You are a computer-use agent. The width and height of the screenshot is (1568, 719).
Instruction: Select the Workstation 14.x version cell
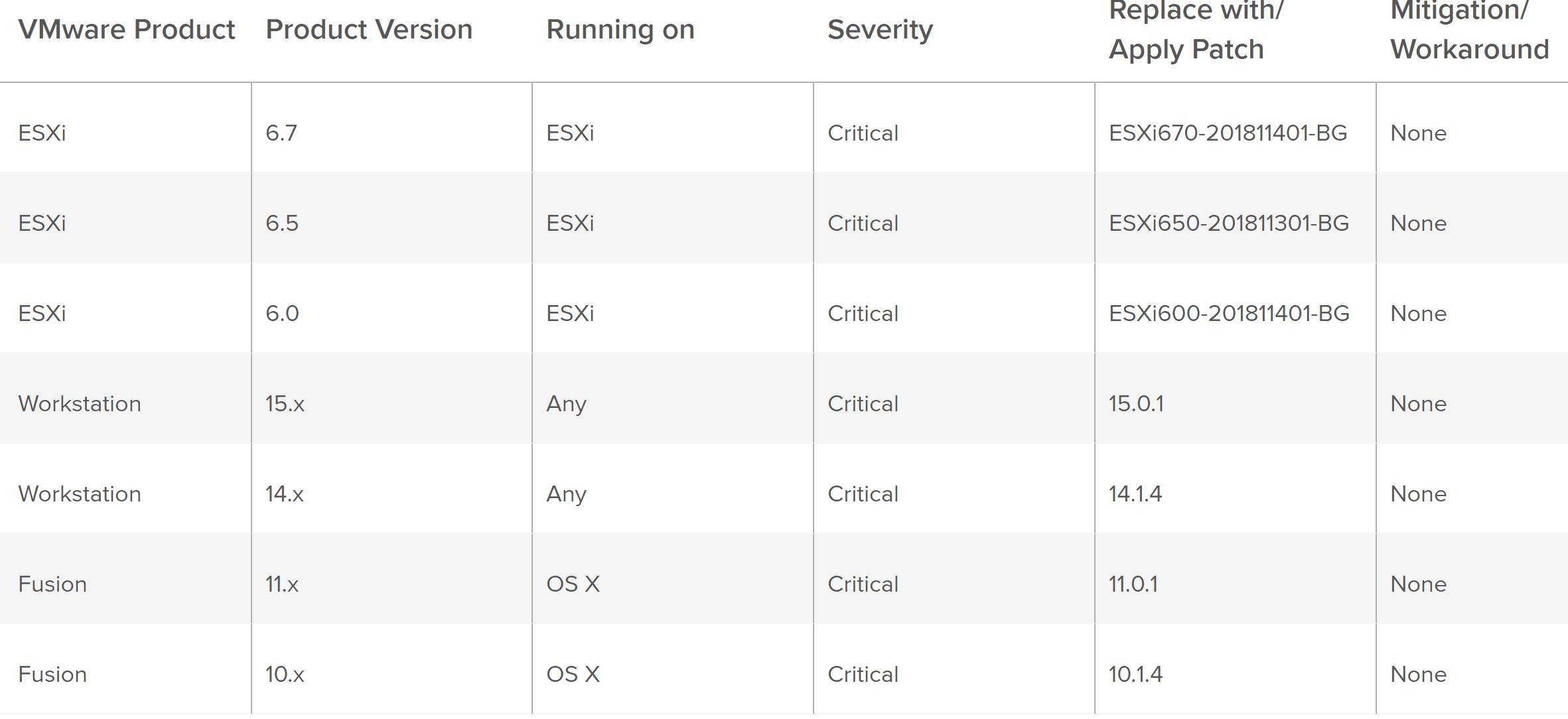(285, 494)
